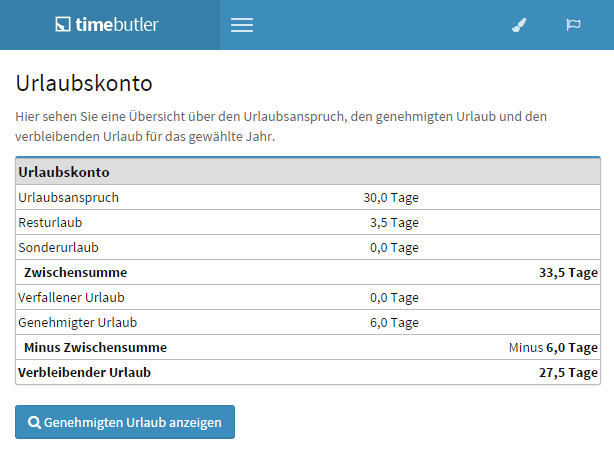Click the timebutler logo square icon
The width and height of the screenshot is (614, 466).
(63, 24)
